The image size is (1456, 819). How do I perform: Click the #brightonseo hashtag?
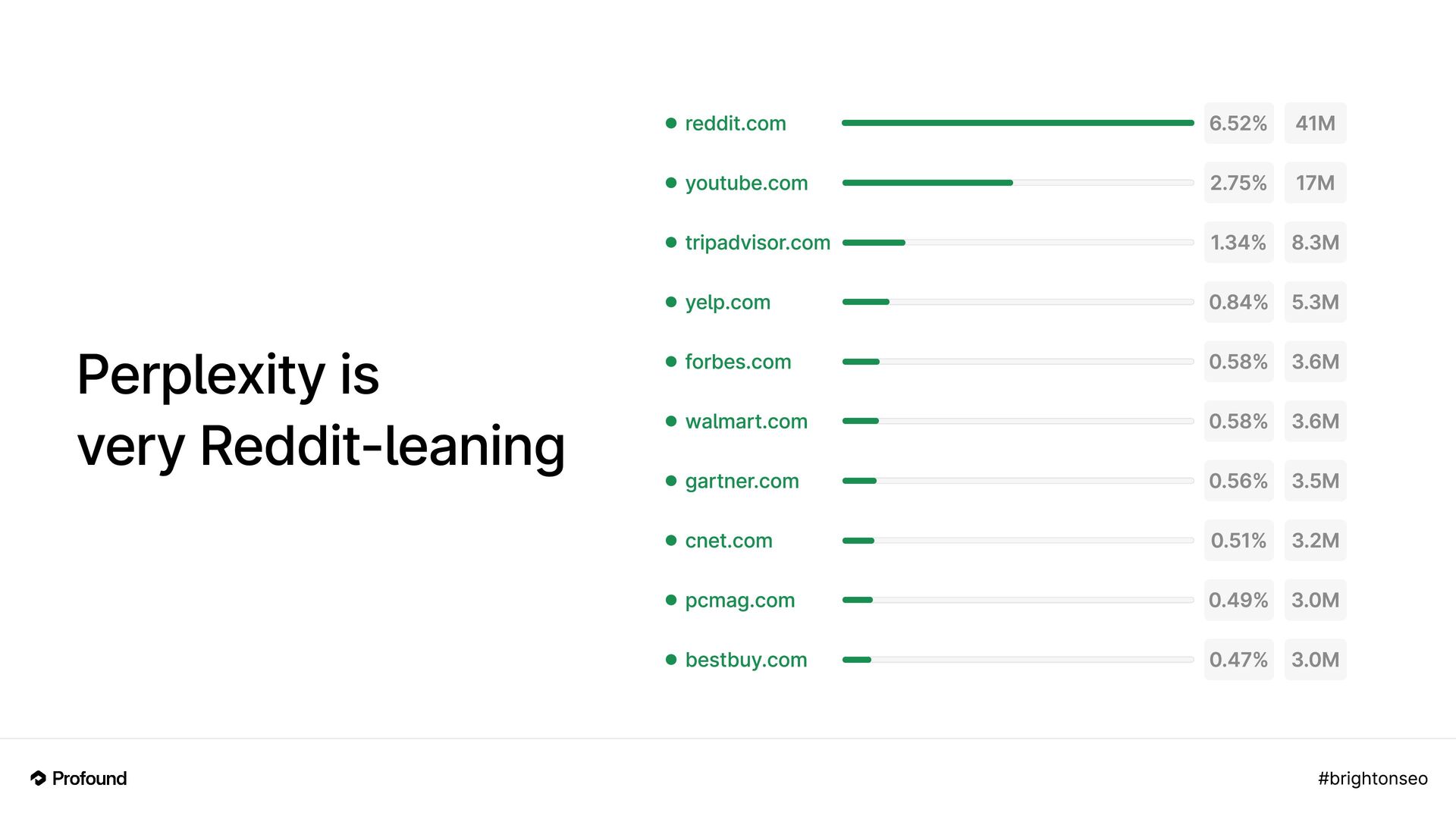pos(1373,779)
